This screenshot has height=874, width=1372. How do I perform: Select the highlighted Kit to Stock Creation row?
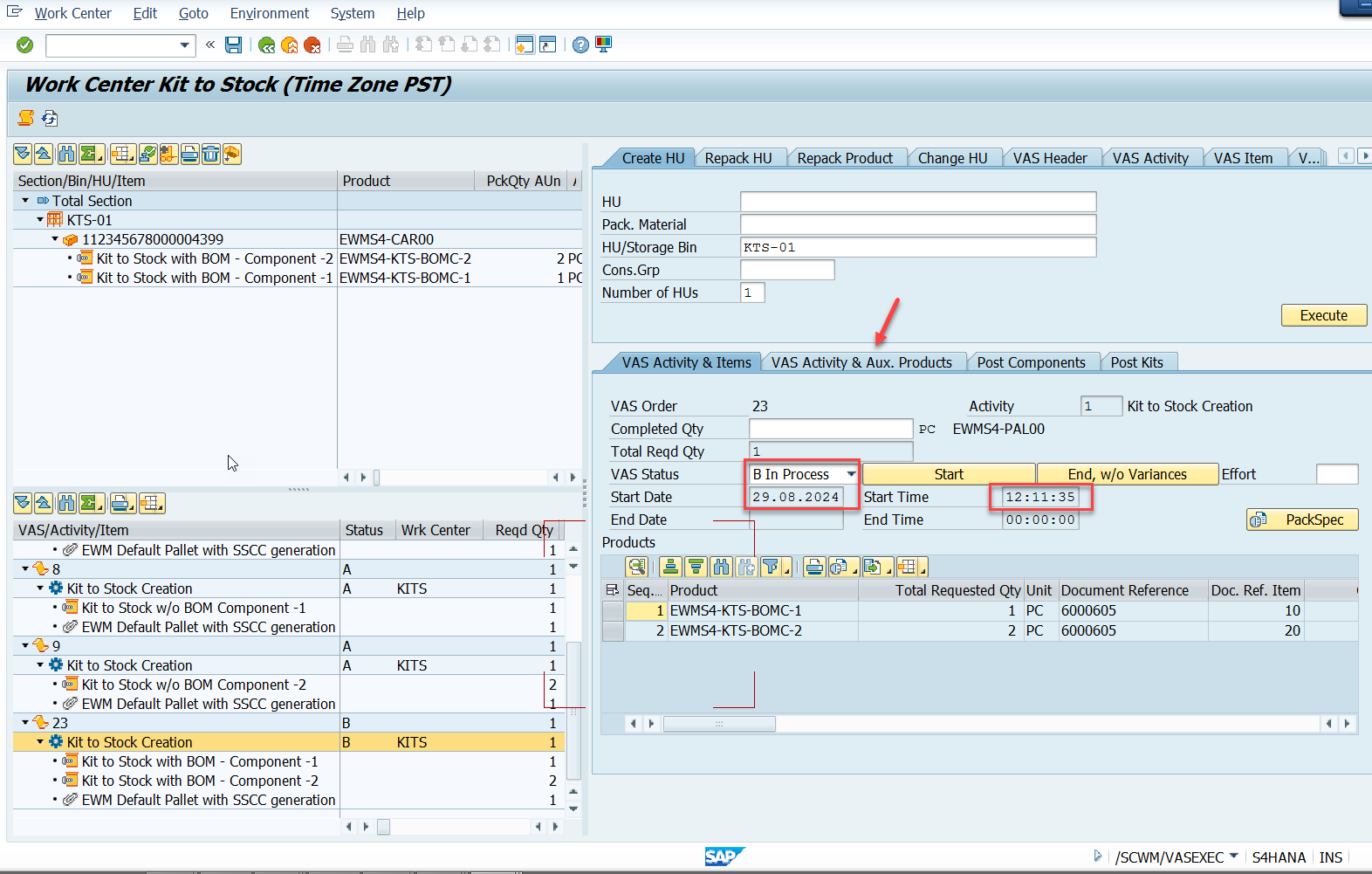pyautogui.click(x=290, y=742)
